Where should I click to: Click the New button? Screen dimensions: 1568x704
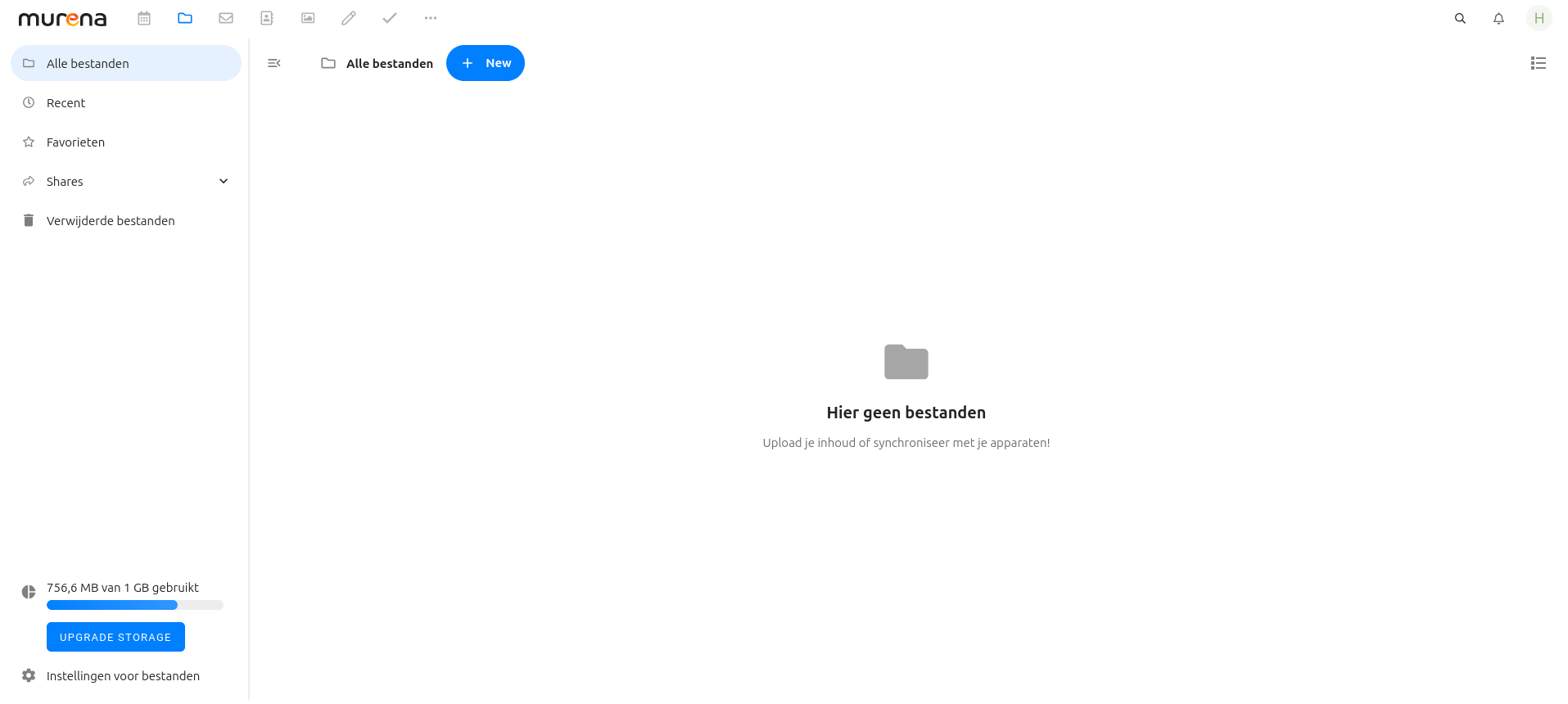pos(486,63)
